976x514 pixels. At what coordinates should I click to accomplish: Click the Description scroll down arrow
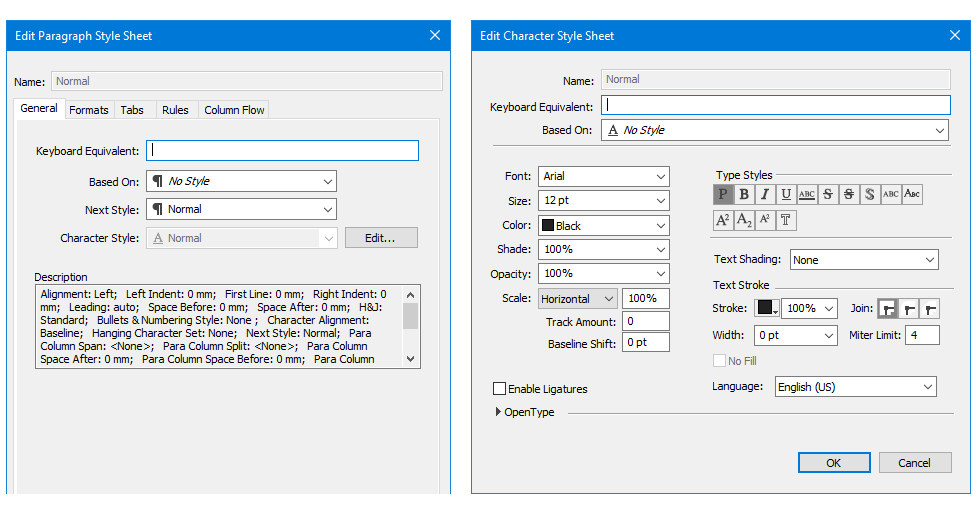tap(410, 358)
